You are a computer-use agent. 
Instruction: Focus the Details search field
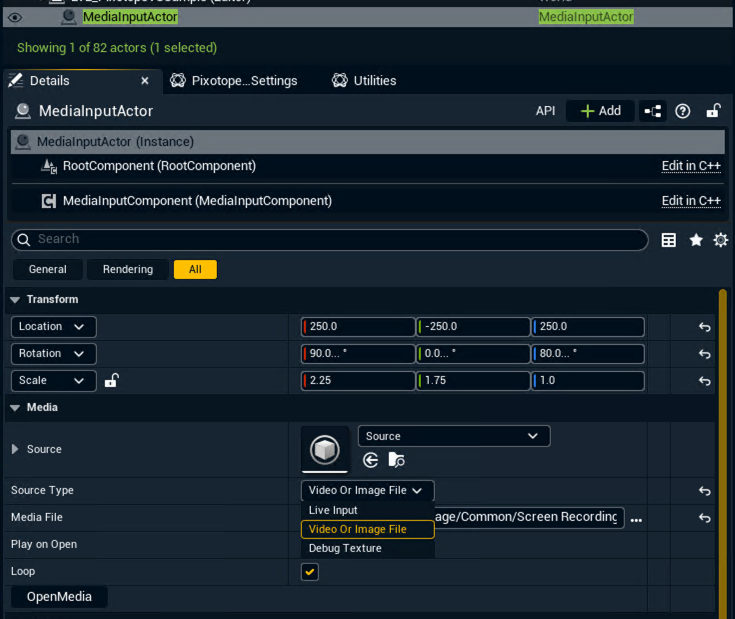pyautogui.click(x=330, y=239)
